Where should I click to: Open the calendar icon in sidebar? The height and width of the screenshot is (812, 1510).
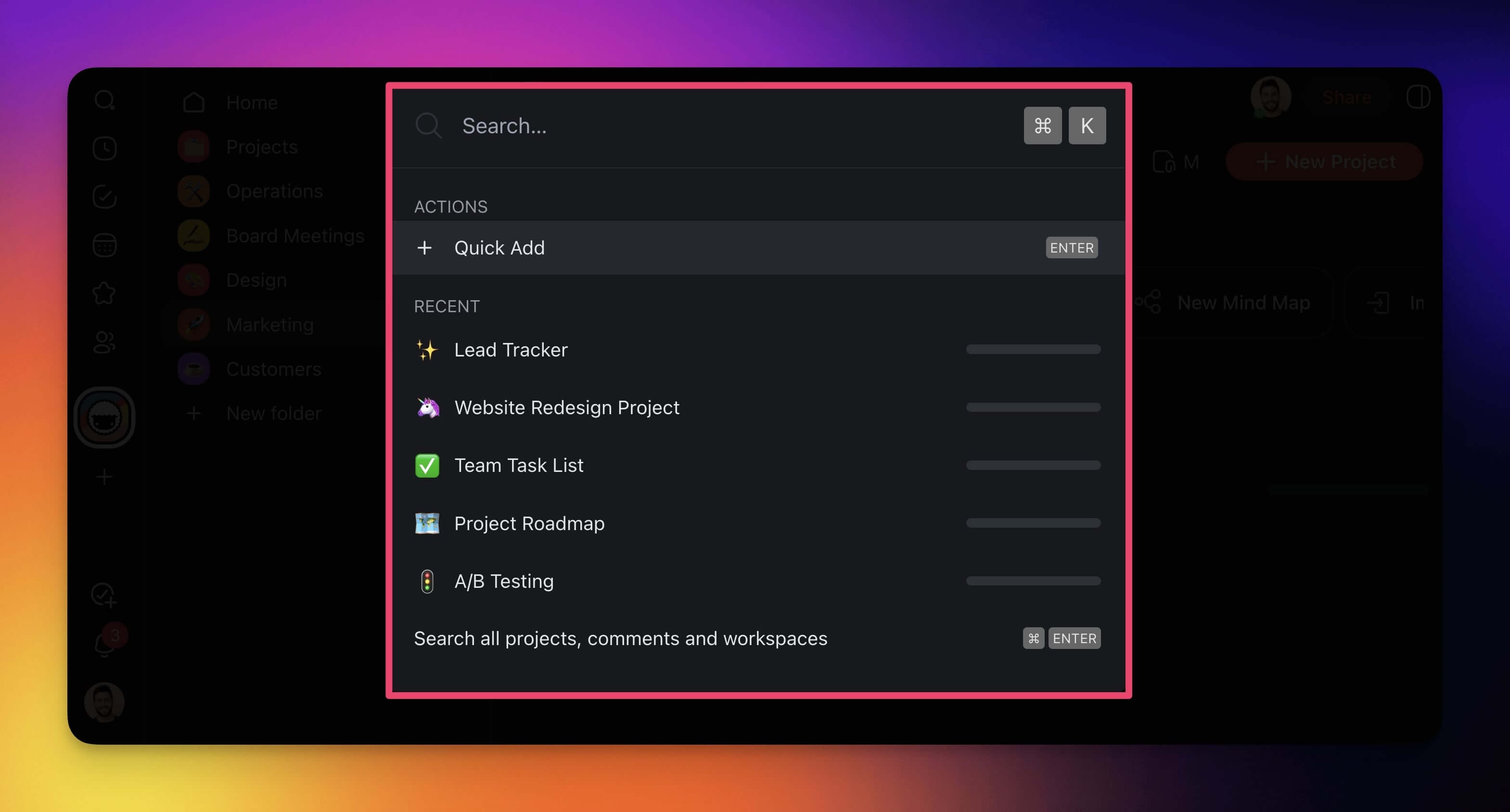coord(104,245)
